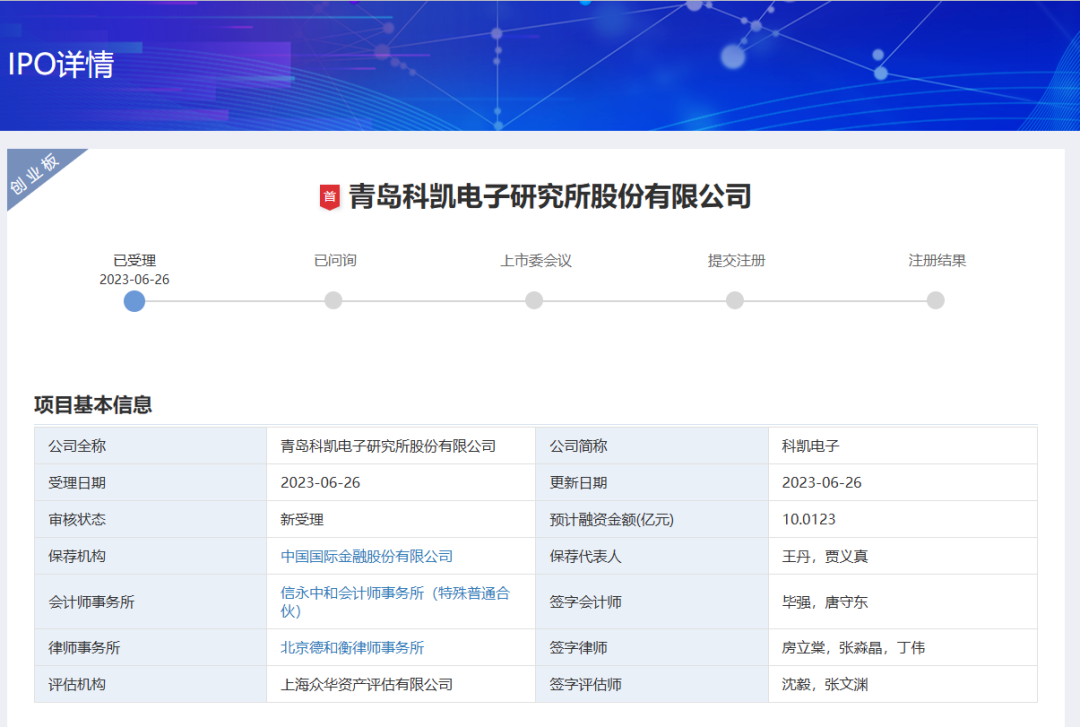Screen dimensions: 1080x727
Task: Click the 2023-06-26 date under 已受理
Action: (x=134, y=279)
